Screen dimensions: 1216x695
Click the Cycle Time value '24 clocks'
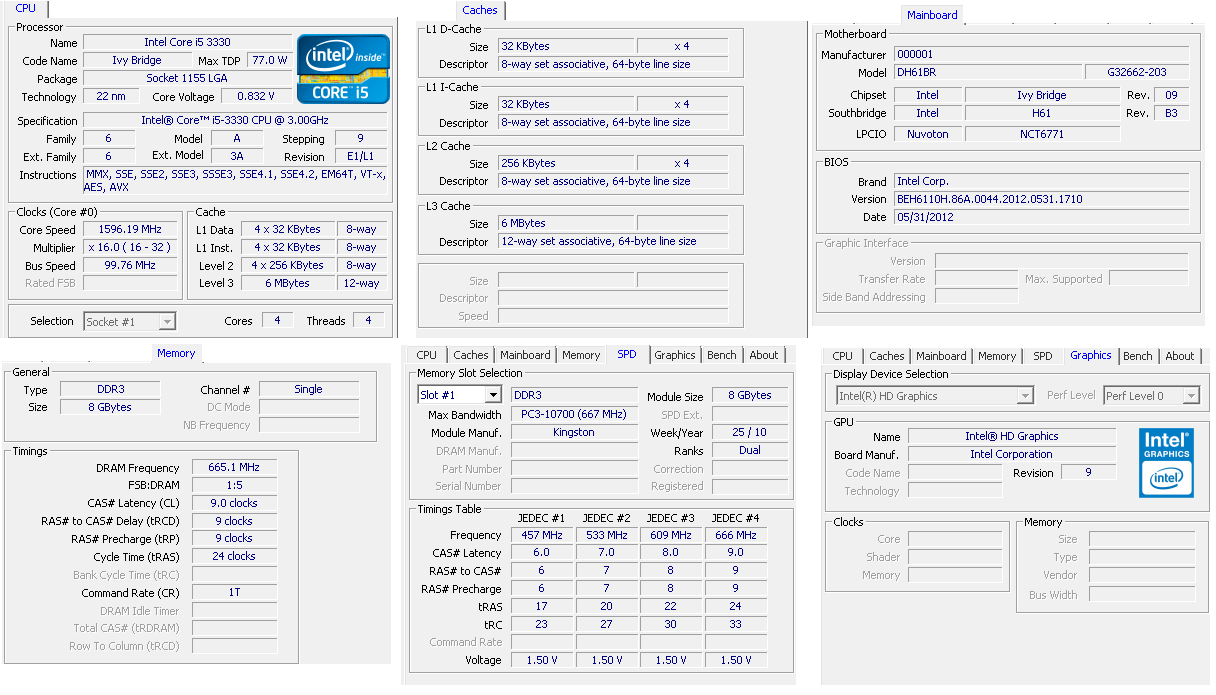[x=234, y=556]
